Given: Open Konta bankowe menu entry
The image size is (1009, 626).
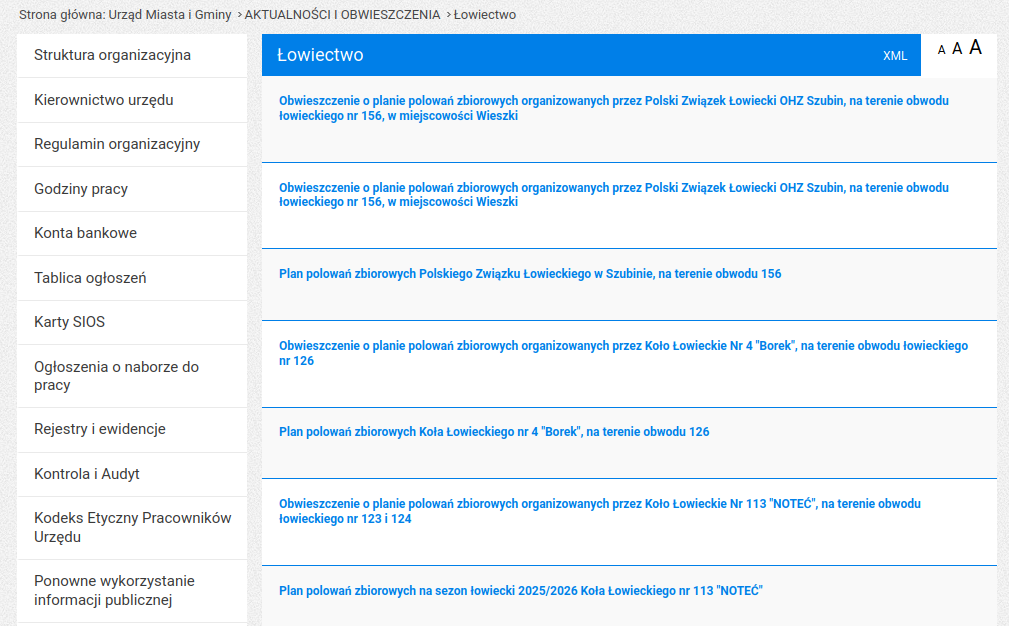Looking at the screenshot, I should pos(85,233).
